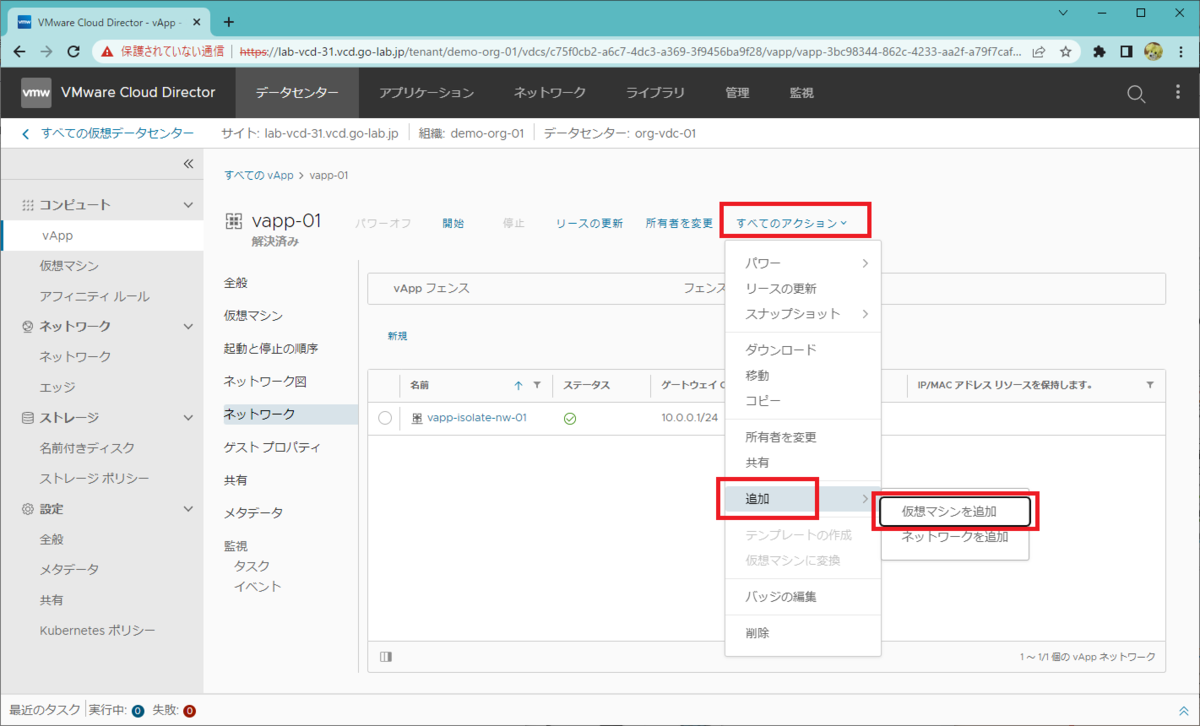The height and width of the screenshot is (726, 1200).
Task: Open the filter icon in the 名前 column
Action: point(537,385)
